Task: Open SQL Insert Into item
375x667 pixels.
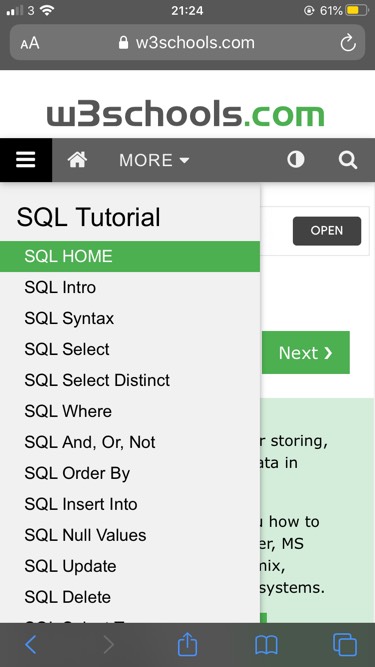Action: click(130, 505)
